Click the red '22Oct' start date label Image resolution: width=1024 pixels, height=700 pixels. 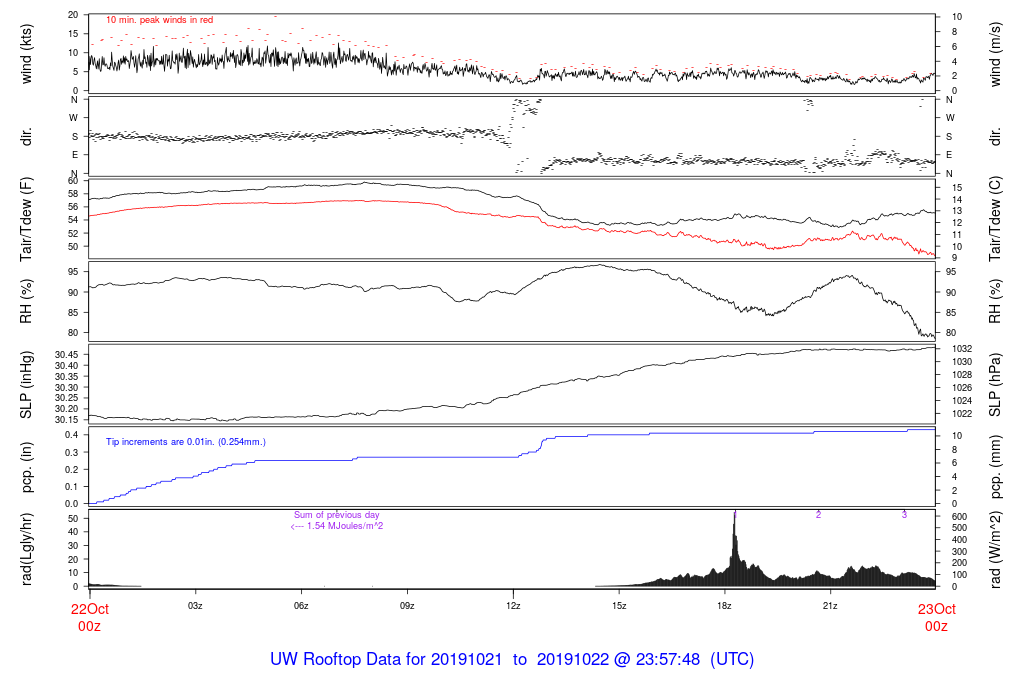tap(89, 609)
